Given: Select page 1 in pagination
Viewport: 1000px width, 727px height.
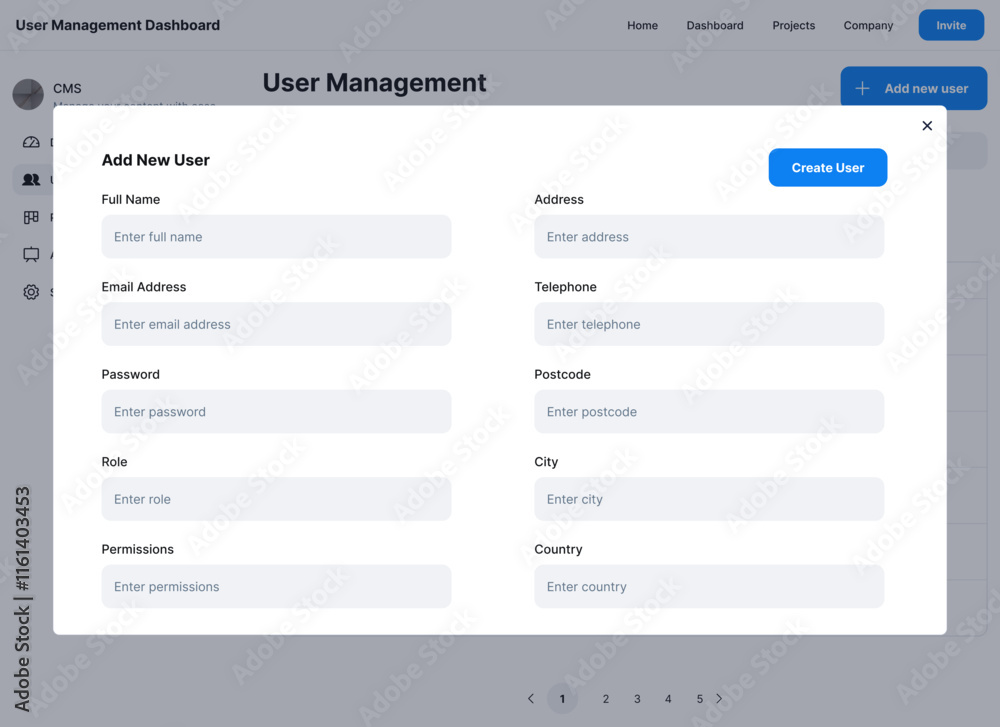Looking at the screenshot, I should click(x=562, y=698).
